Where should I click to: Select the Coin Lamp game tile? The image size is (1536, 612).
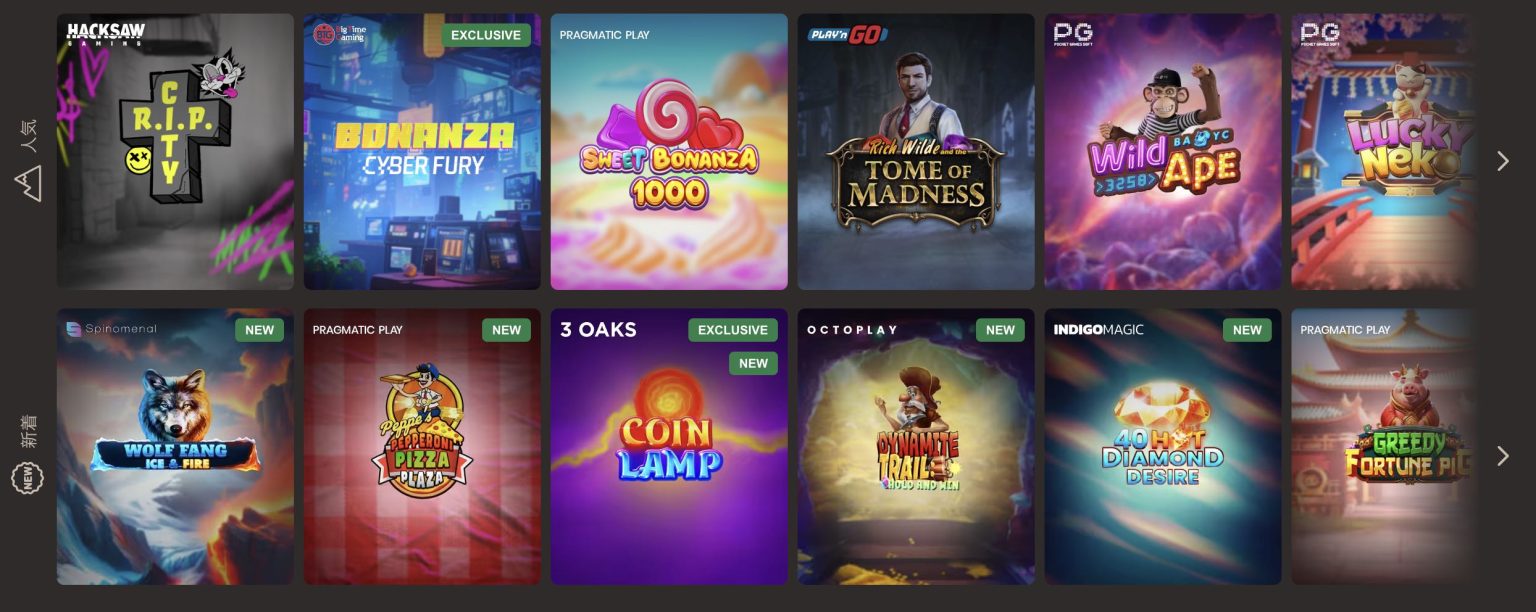669,446
